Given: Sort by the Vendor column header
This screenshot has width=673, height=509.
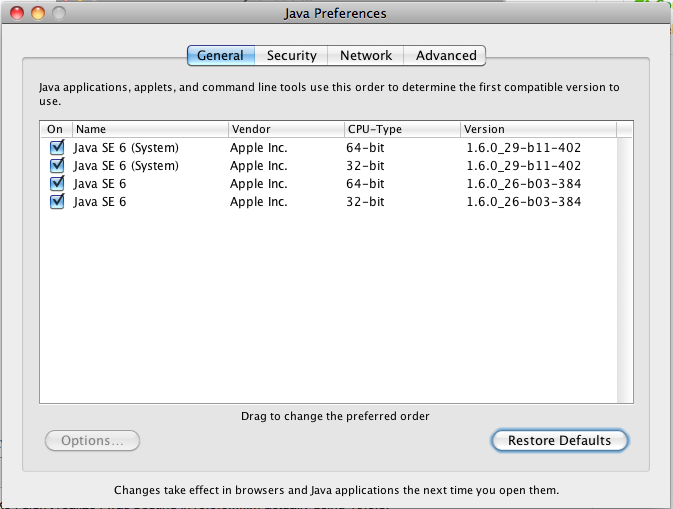Looking at the screenshot, I should click(286, 129).
